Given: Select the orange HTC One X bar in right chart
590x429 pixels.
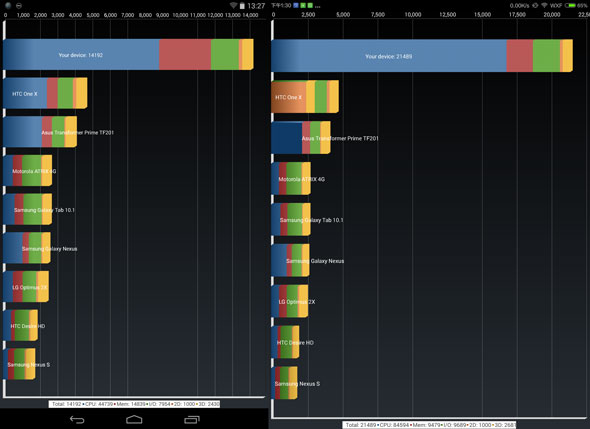Looking at the screenshot, I should [305, 97].
